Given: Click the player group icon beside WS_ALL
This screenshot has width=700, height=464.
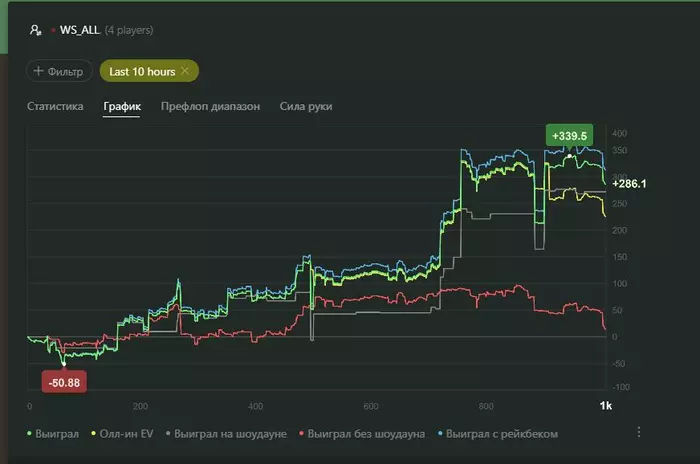Looking at the screenshot, I should point(36,30).
